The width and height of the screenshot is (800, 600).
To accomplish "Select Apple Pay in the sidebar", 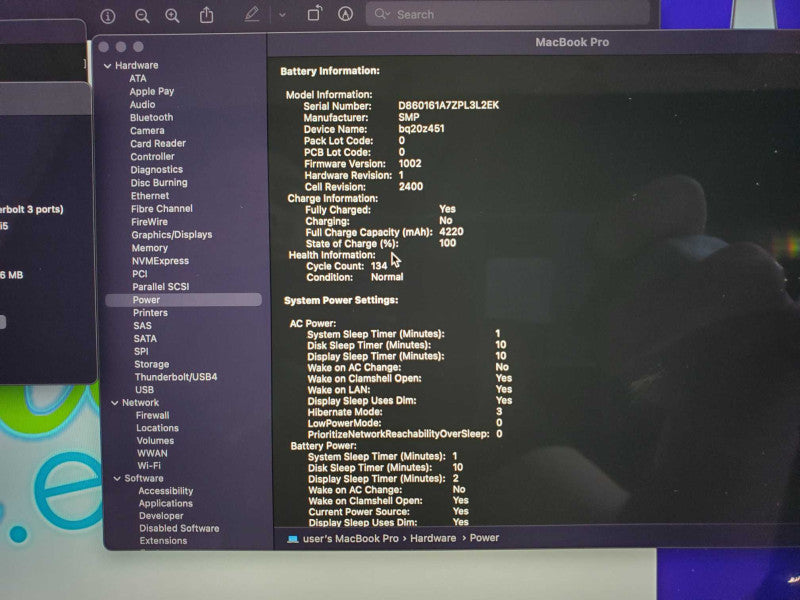I will click(x=152, y=92).
